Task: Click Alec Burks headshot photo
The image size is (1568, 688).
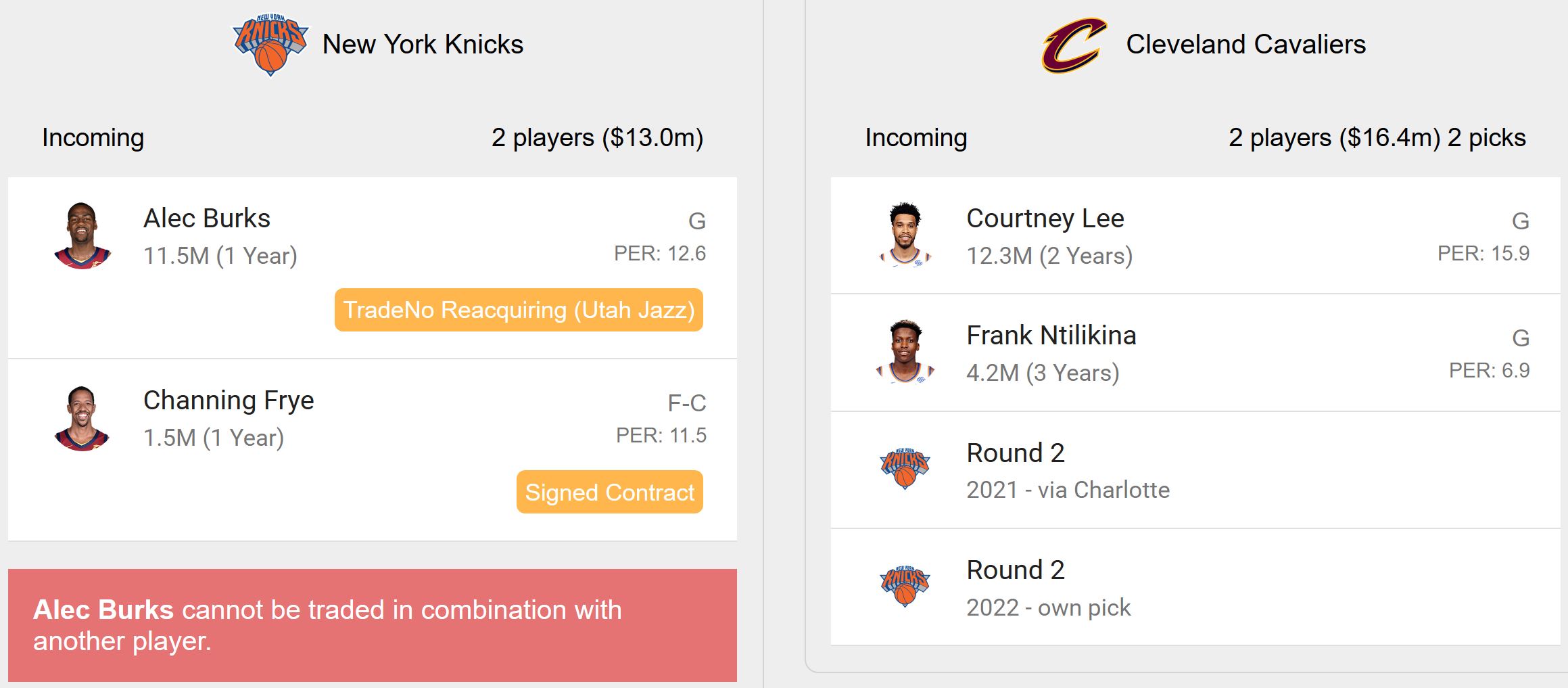Action: [82, 235]
